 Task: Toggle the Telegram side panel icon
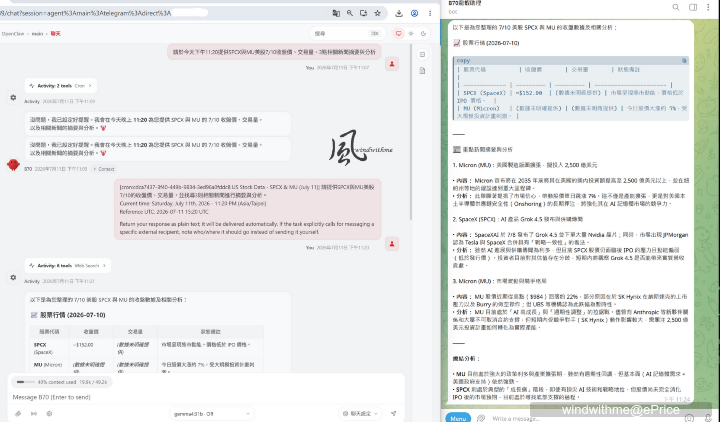[x=693, y=7]
